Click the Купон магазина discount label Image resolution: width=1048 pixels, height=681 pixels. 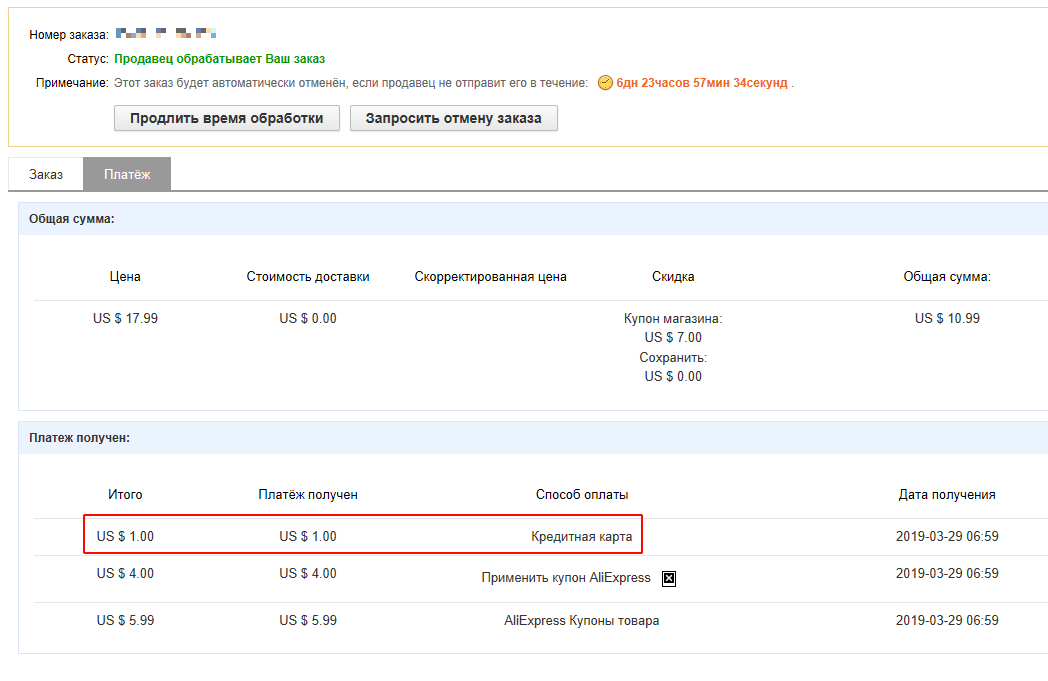[673, 319]
